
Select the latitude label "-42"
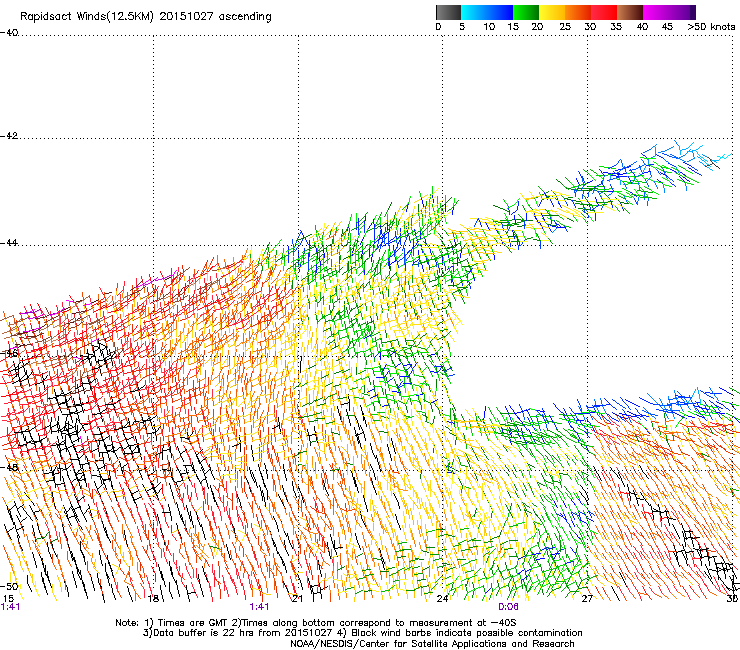[9, 136]
